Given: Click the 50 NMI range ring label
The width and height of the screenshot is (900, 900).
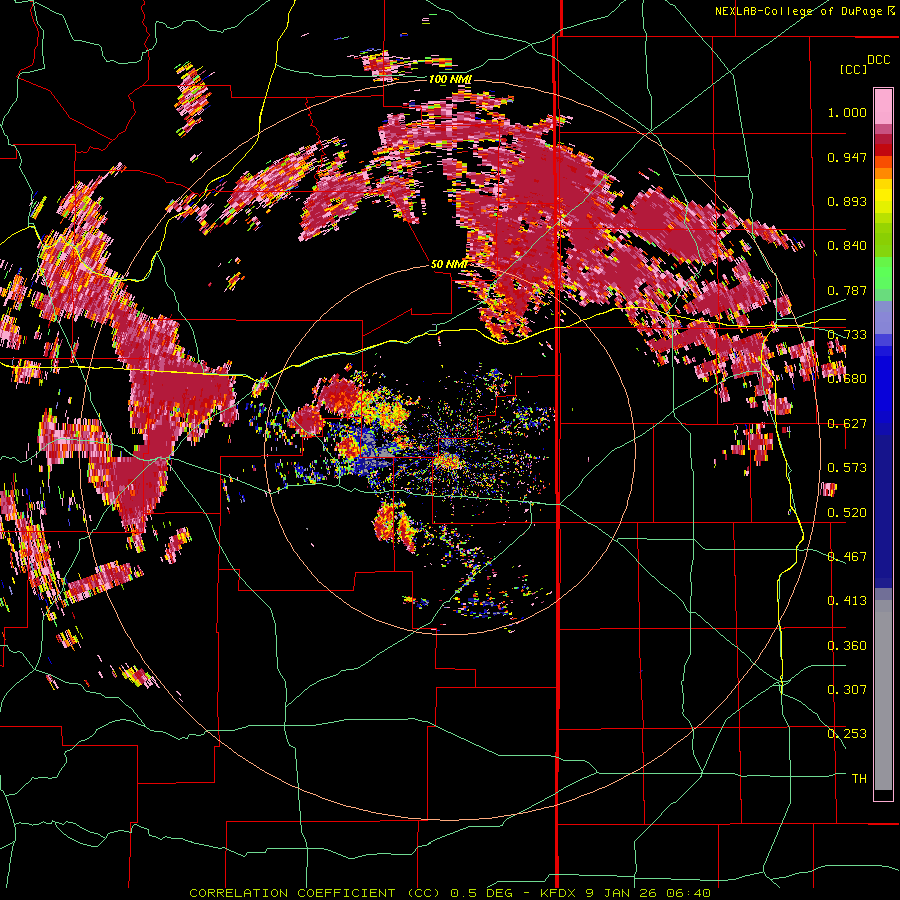Looking at the screenshot, I should click(x=449, y=264).
